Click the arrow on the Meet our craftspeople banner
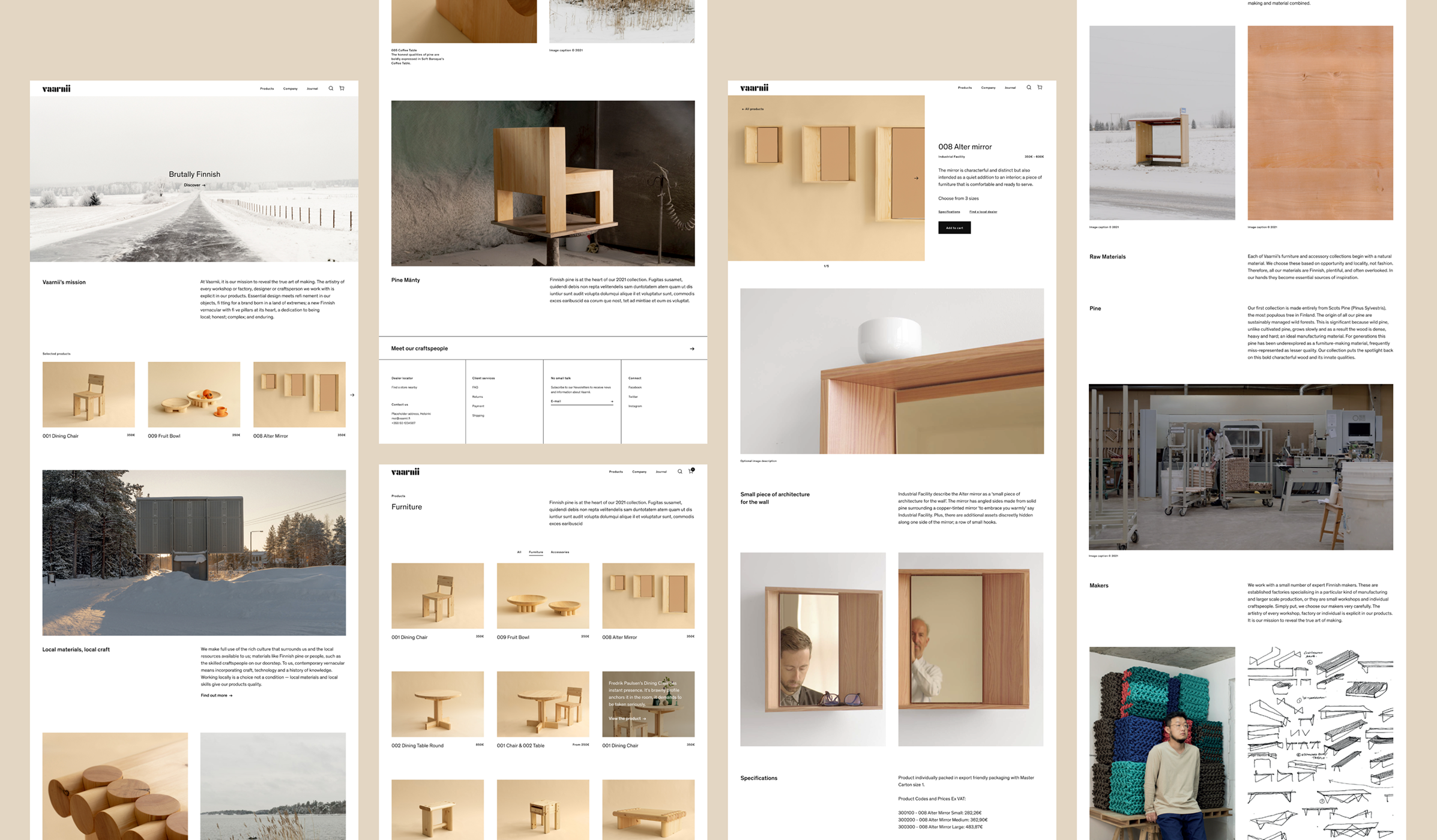This screenshot has width=1437, height=840. click(x=691, y=349)
